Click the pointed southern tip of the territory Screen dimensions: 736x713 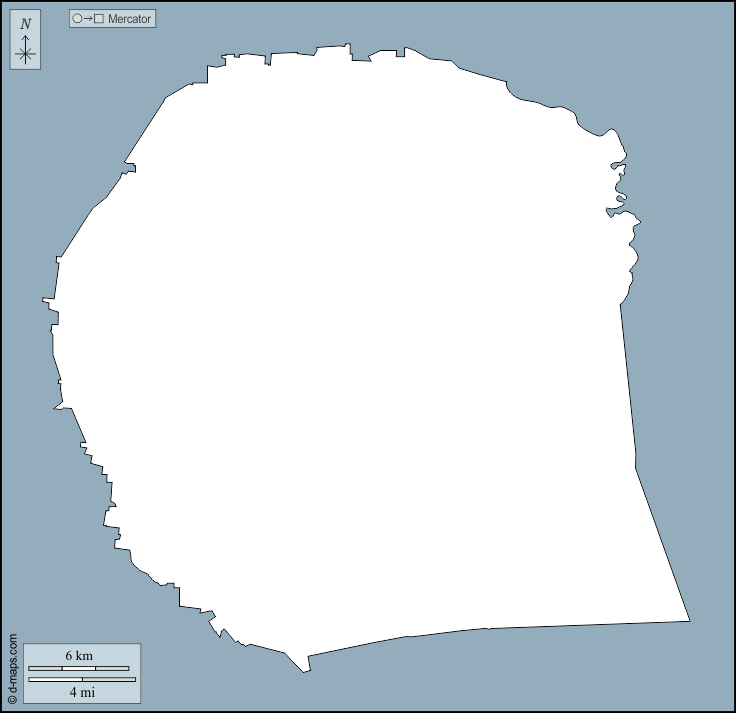[305, 670]
